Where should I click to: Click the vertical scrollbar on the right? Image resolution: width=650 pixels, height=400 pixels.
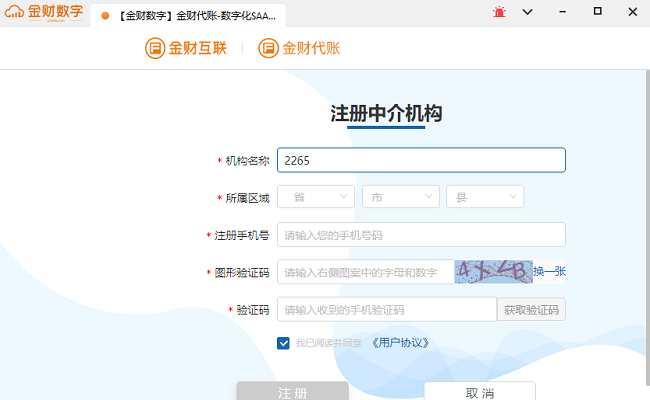point(648,228)
